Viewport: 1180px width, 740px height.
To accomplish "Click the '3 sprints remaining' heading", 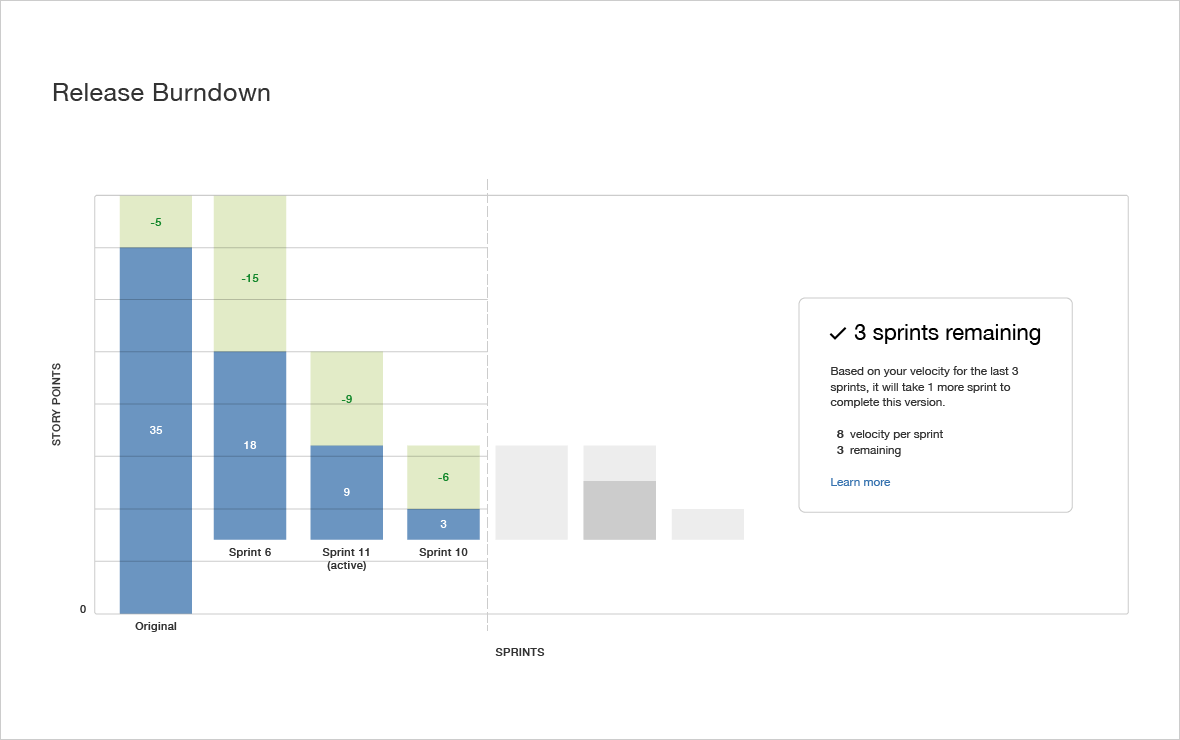I will pos(947,333).
